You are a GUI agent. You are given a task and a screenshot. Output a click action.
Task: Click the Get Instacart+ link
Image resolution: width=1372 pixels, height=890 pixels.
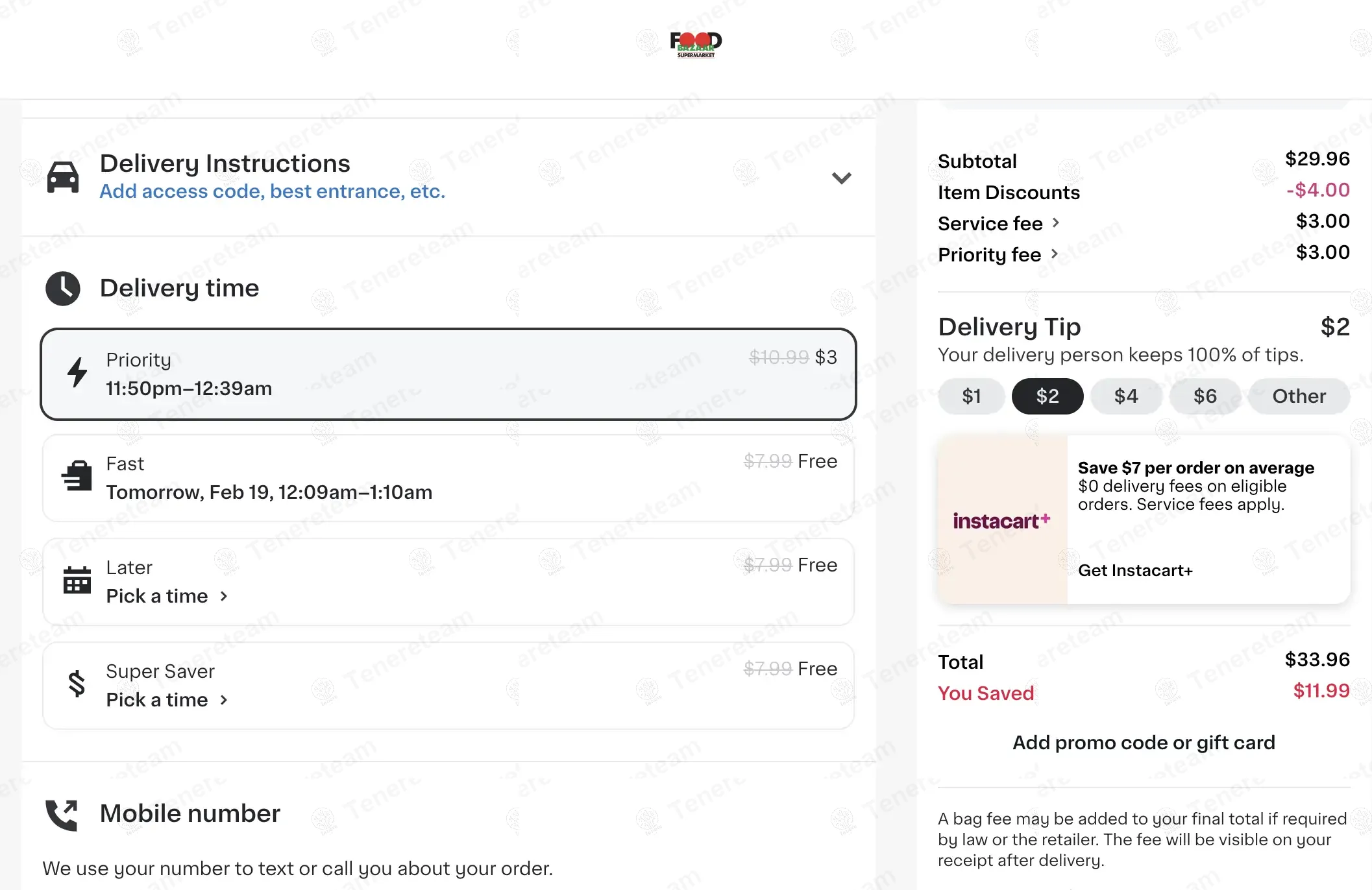pyautogui.click(x=1135, y=571)
